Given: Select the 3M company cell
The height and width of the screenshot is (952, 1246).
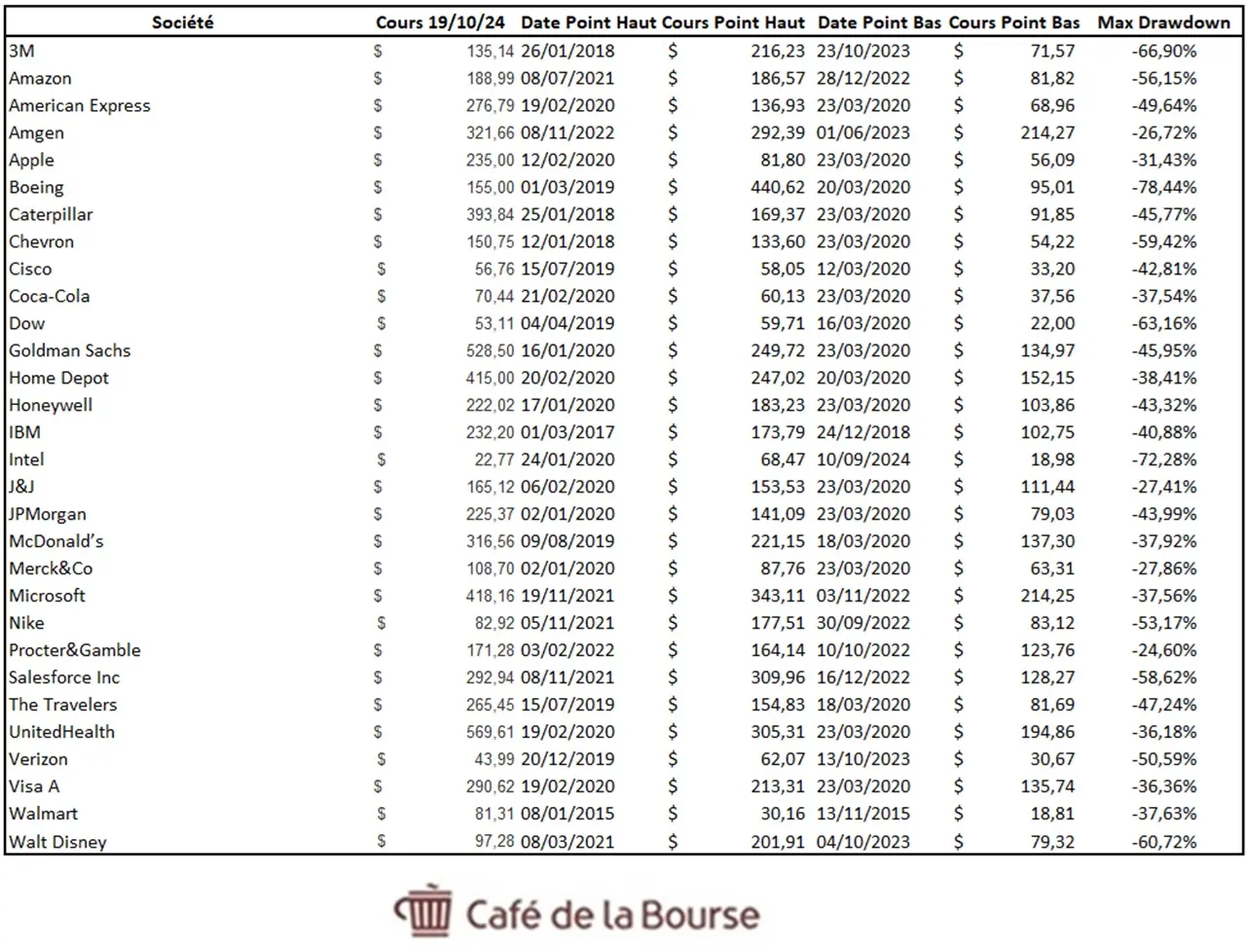Looking at the screenshot, I should coord(21,51).
